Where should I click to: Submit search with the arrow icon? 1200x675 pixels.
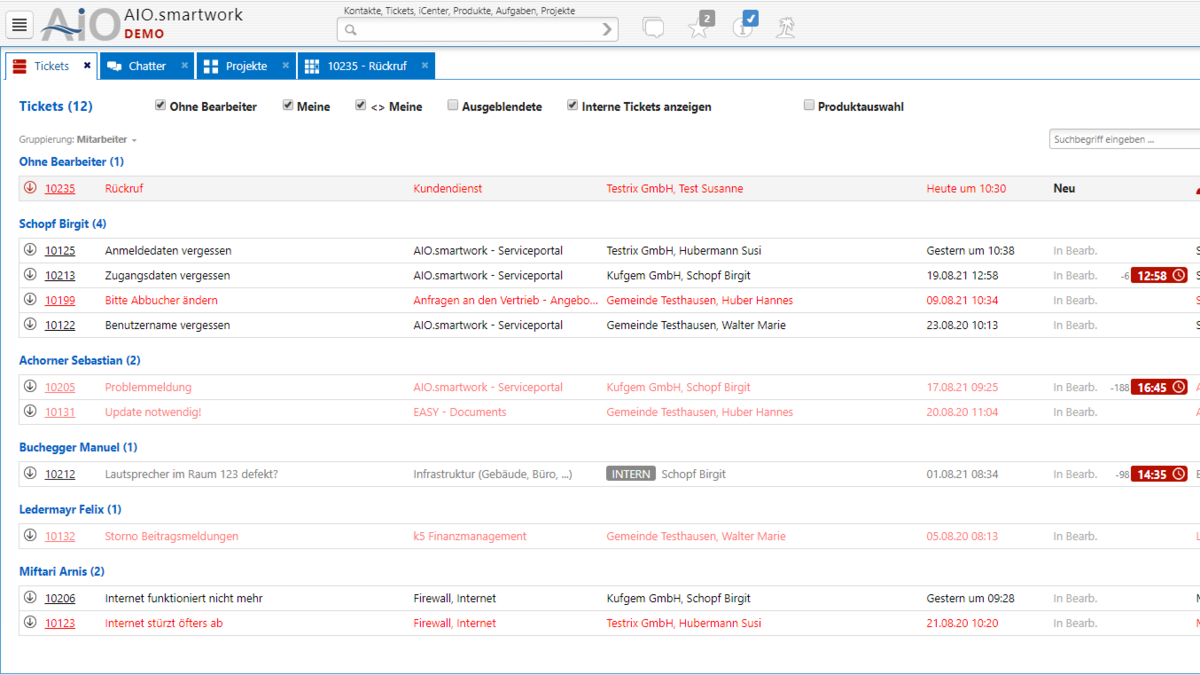tap(607, 30)
